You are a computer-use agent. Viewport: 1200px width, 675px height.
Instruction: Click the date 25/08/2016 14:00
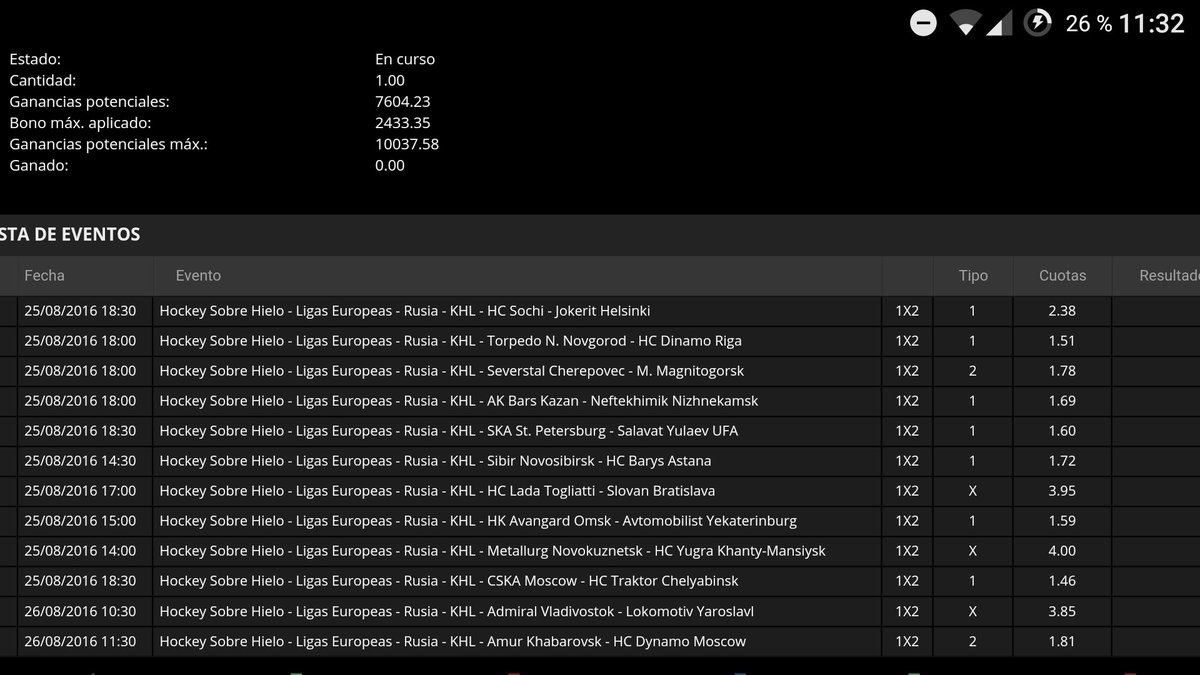point(80,551)
